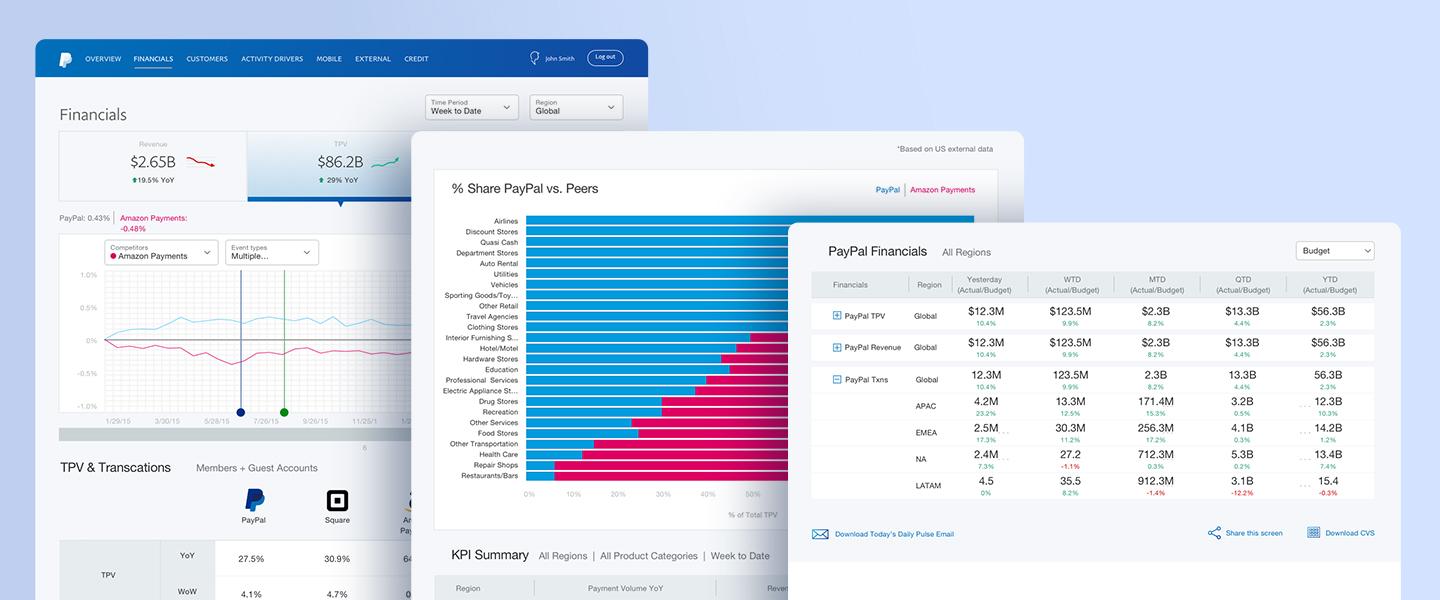Screen dimensions: 1440x600
Task: Expand the PayPal TPV row
Action: coord(837,316)
